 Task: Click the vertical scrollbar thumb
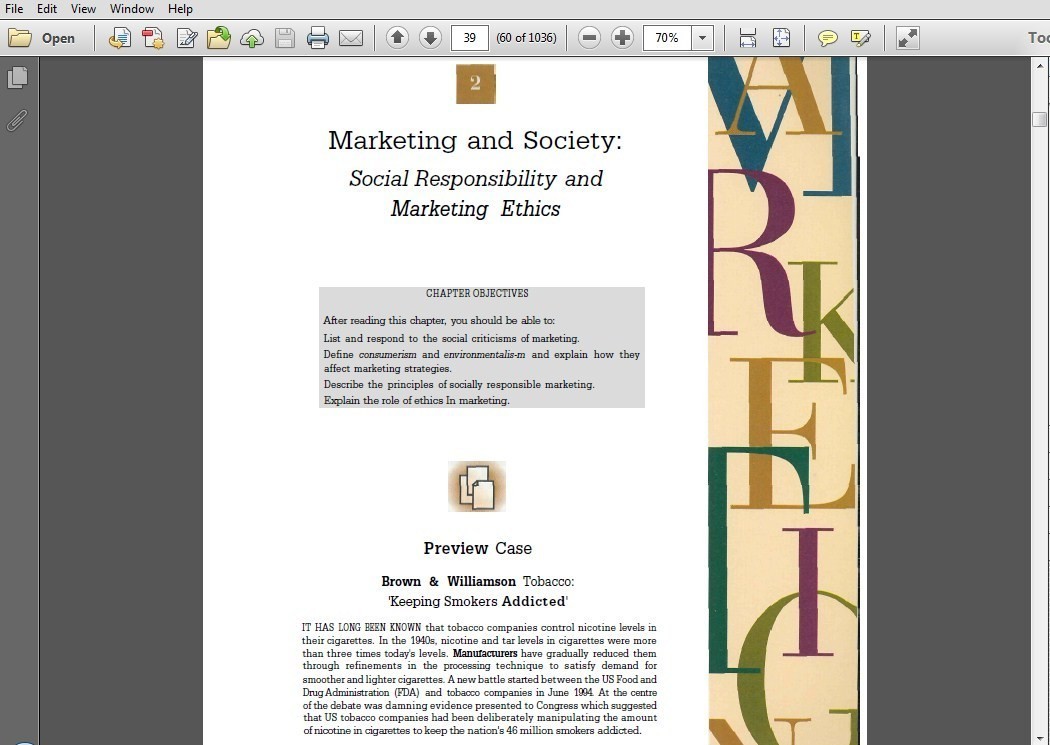tap(1039, 119)
